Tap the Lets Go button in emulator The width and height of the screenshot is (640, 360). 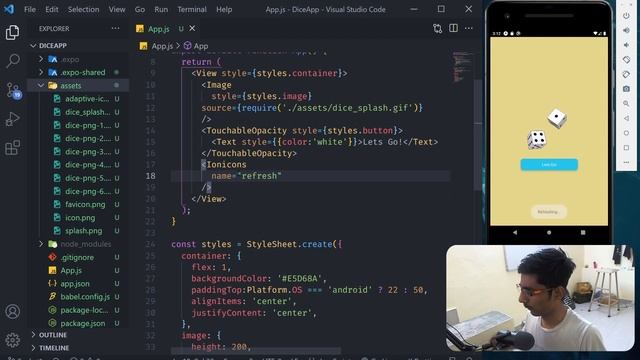tap(549, 164)
